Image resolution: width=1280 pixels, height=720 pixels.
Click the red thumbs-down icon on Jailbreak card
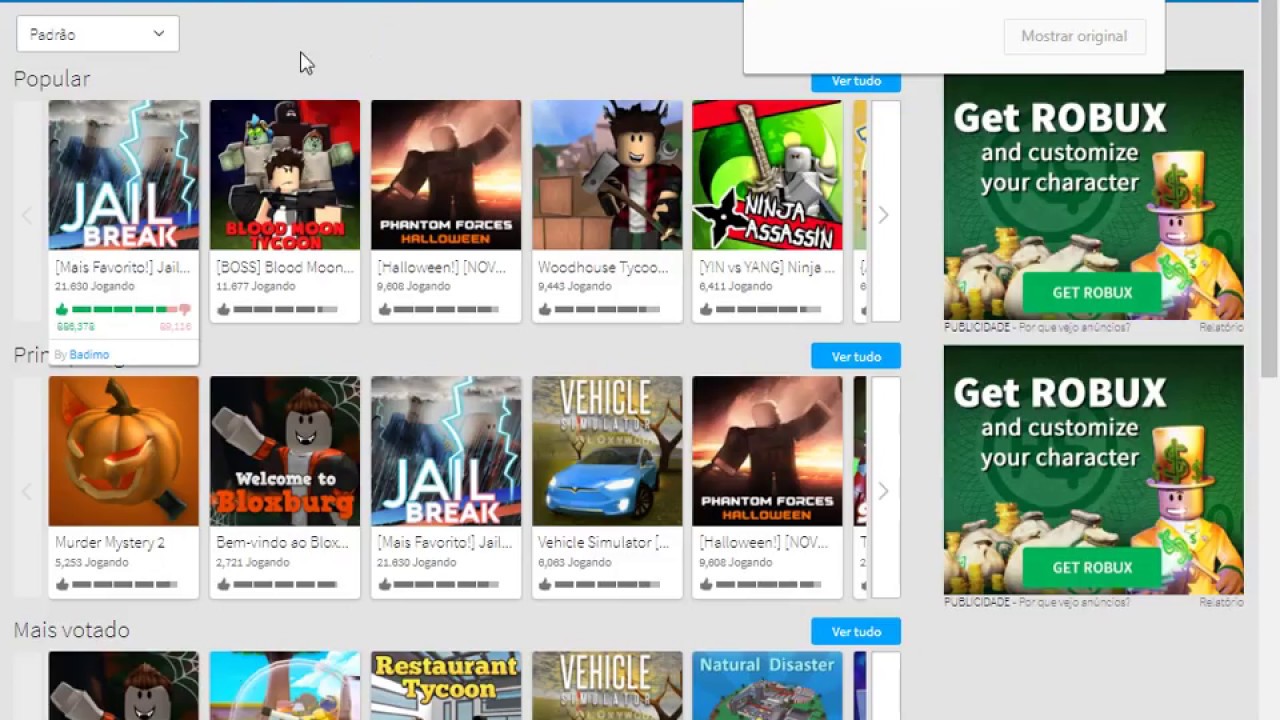[x=184, y=310]
